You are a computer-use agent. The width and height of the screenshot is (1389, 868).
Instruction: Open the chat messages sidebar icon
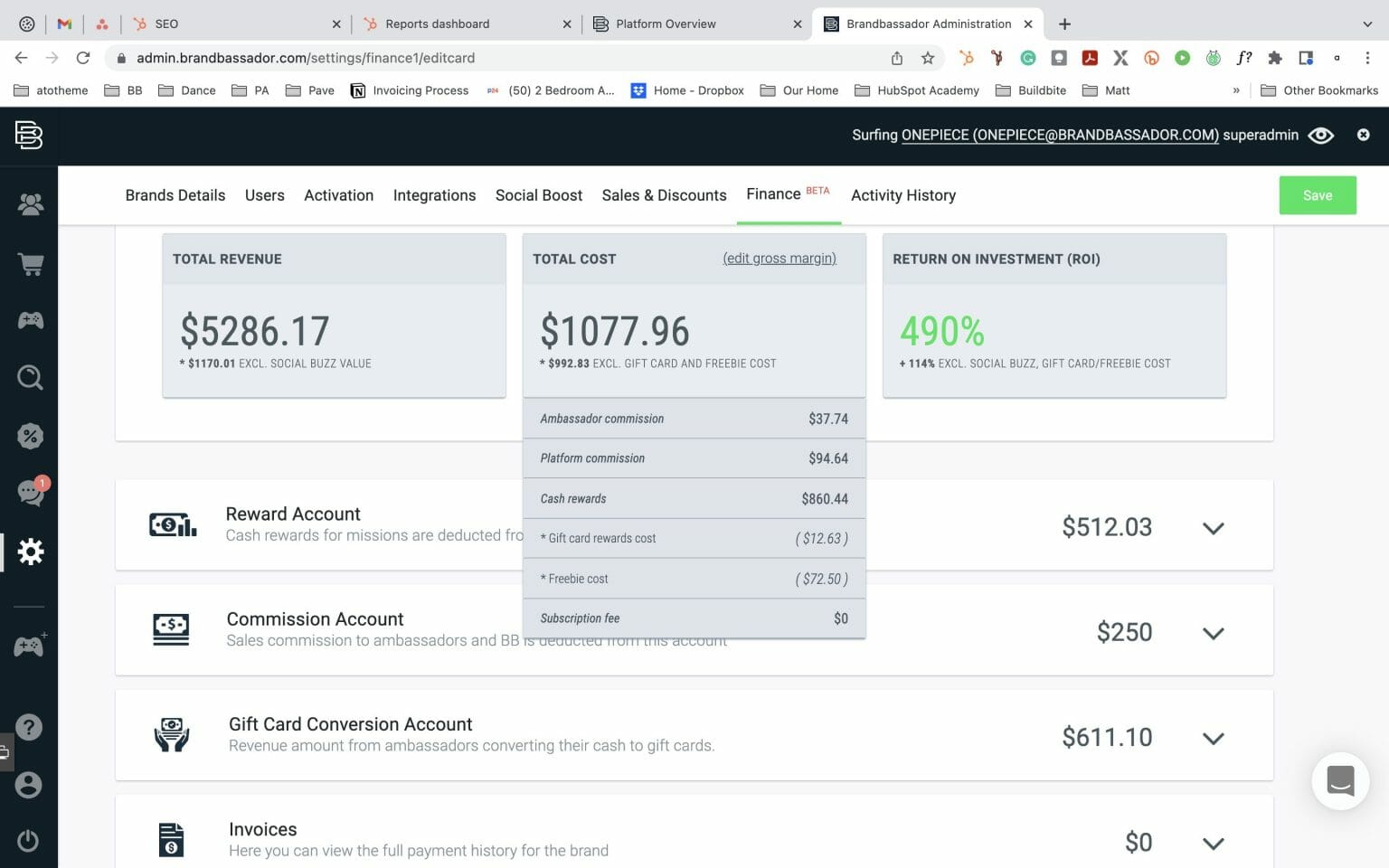(30, 493)
